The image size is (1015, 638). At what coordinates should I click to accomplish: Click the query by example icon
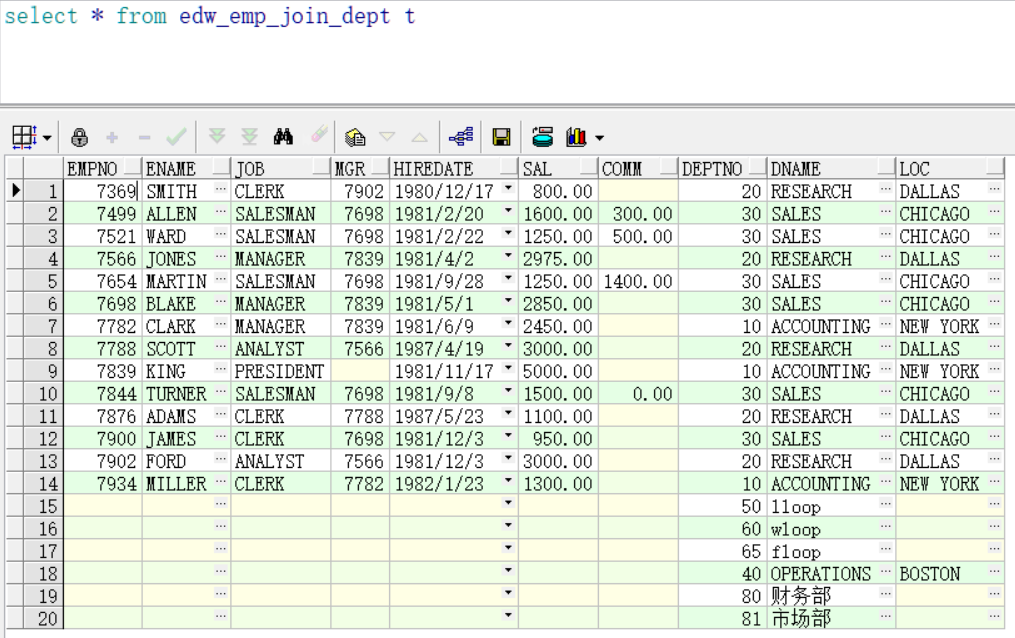(355, 137)
